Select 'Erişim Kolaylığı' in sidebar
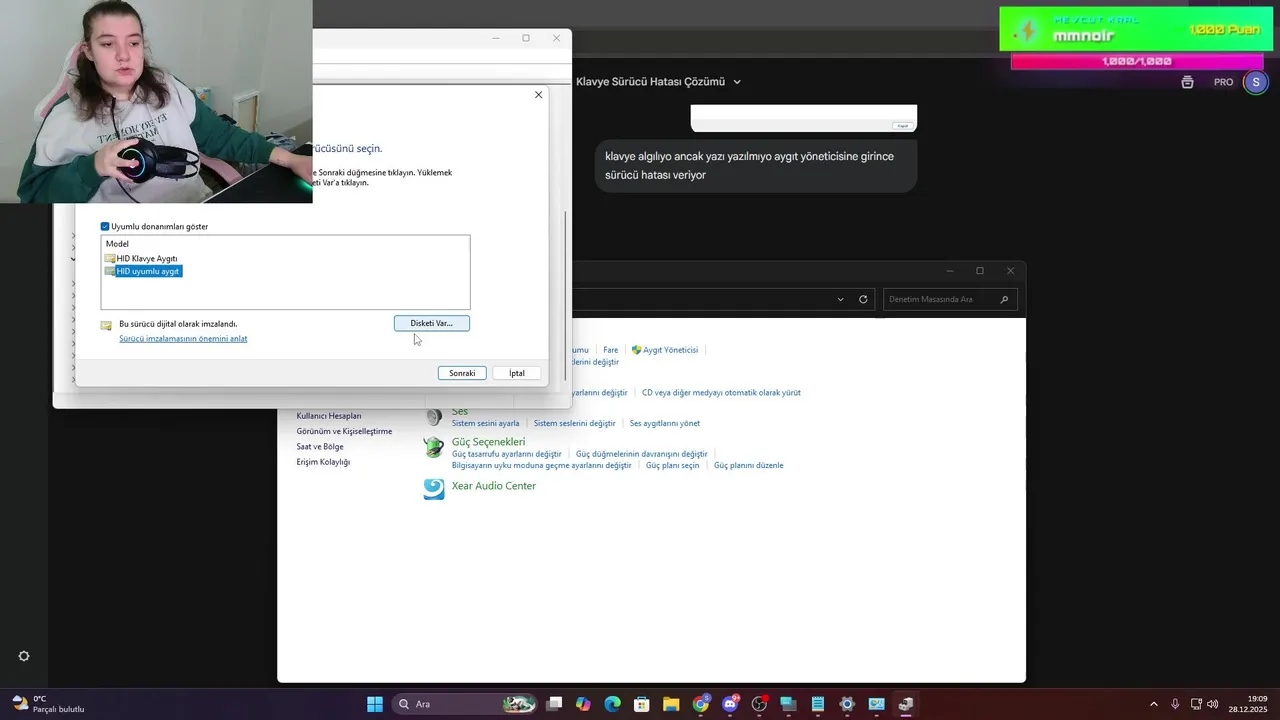1280x720 pixels. [323, 462]
